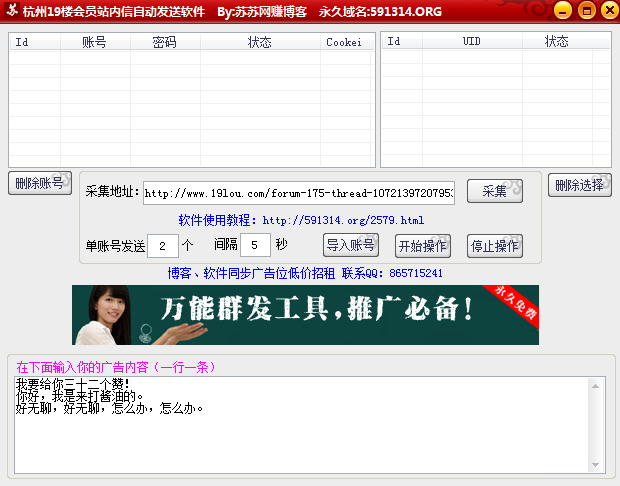Click the 导入账号 button
Image resolution: width=620 pixels, height=486 pixels.
tap(351, 245)
